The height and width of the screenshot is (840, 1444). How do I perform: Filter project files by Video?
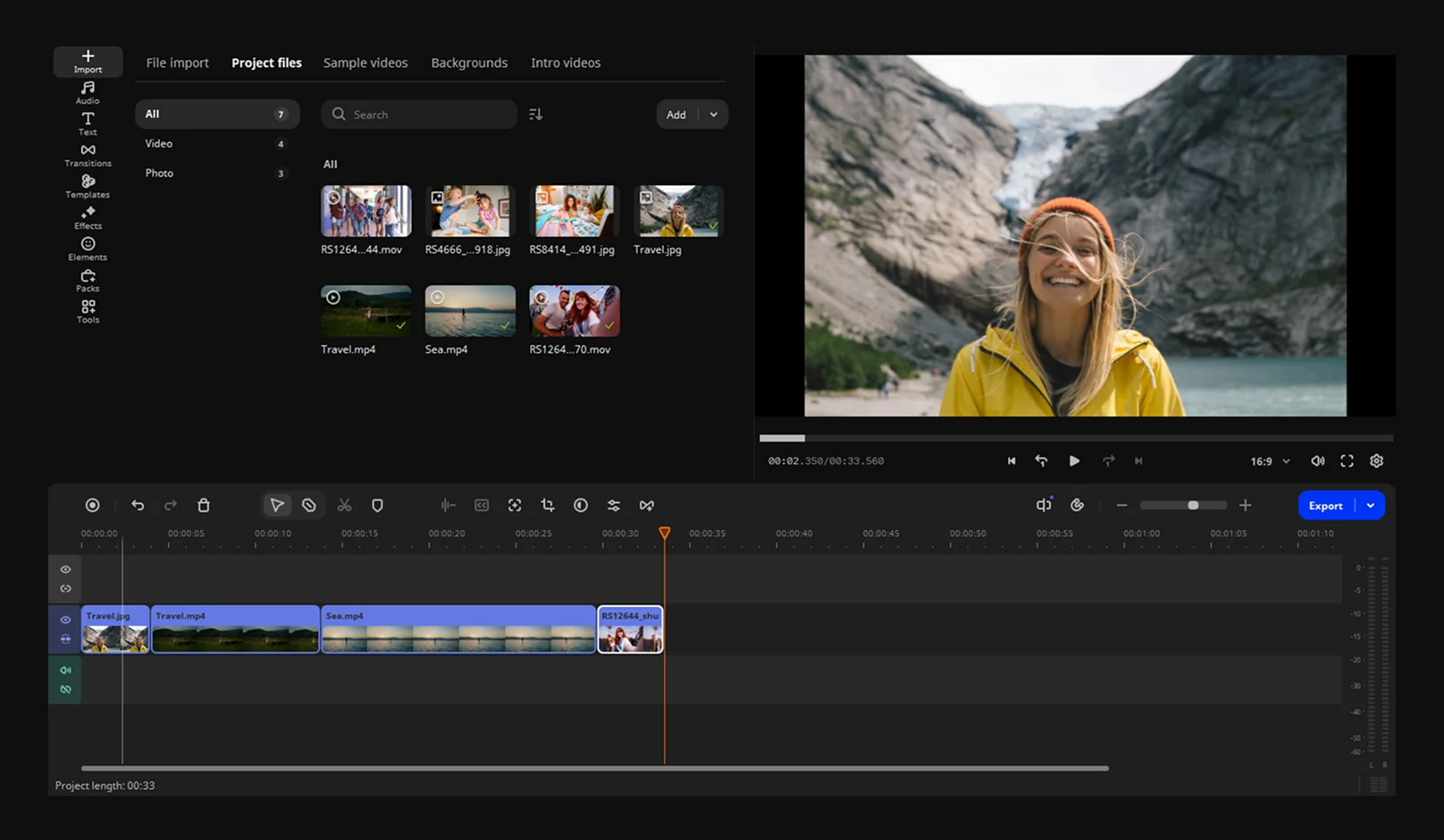pos(216,144)
